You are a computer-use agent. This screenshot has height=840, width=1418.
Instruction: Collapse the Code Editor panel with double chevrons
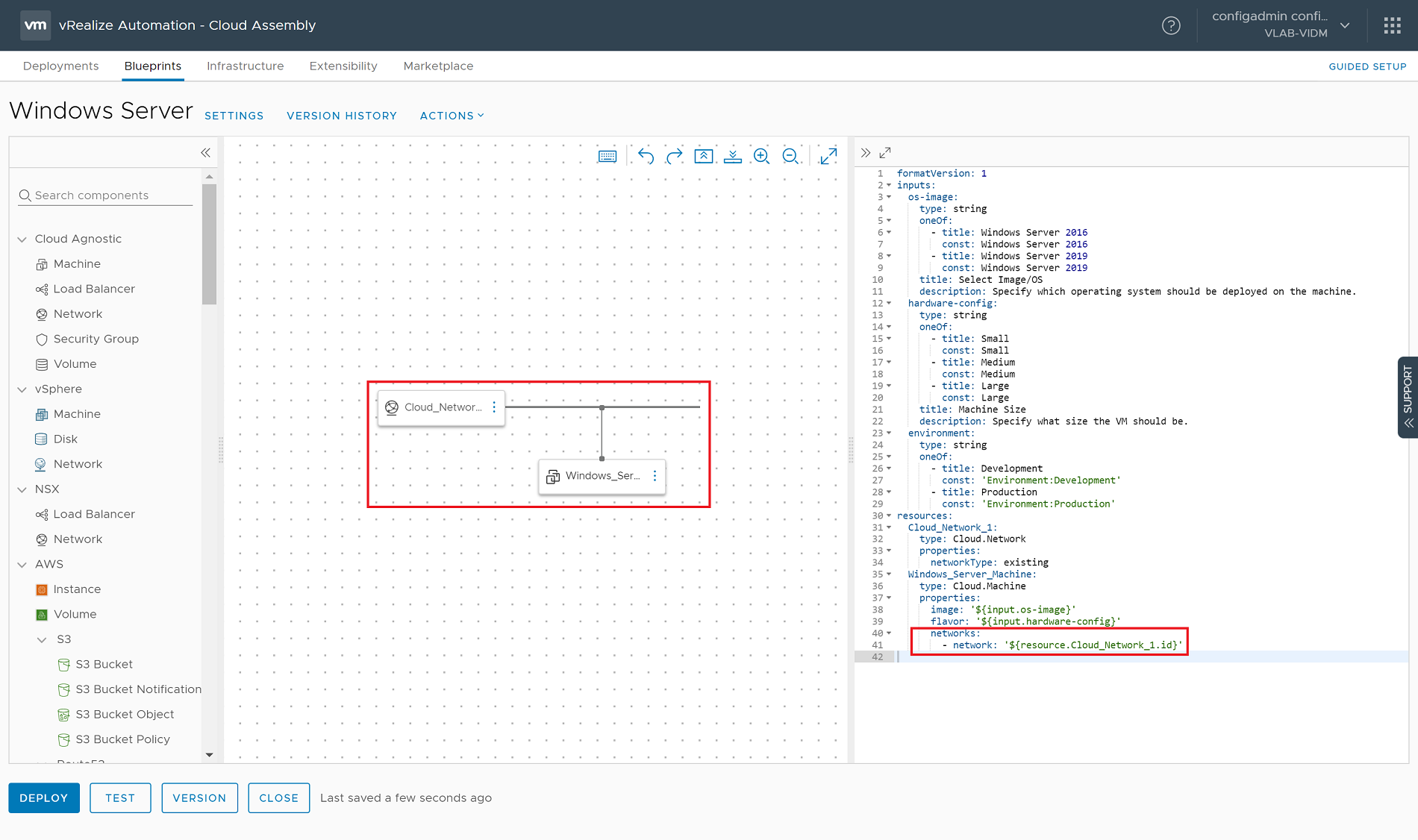866,152
